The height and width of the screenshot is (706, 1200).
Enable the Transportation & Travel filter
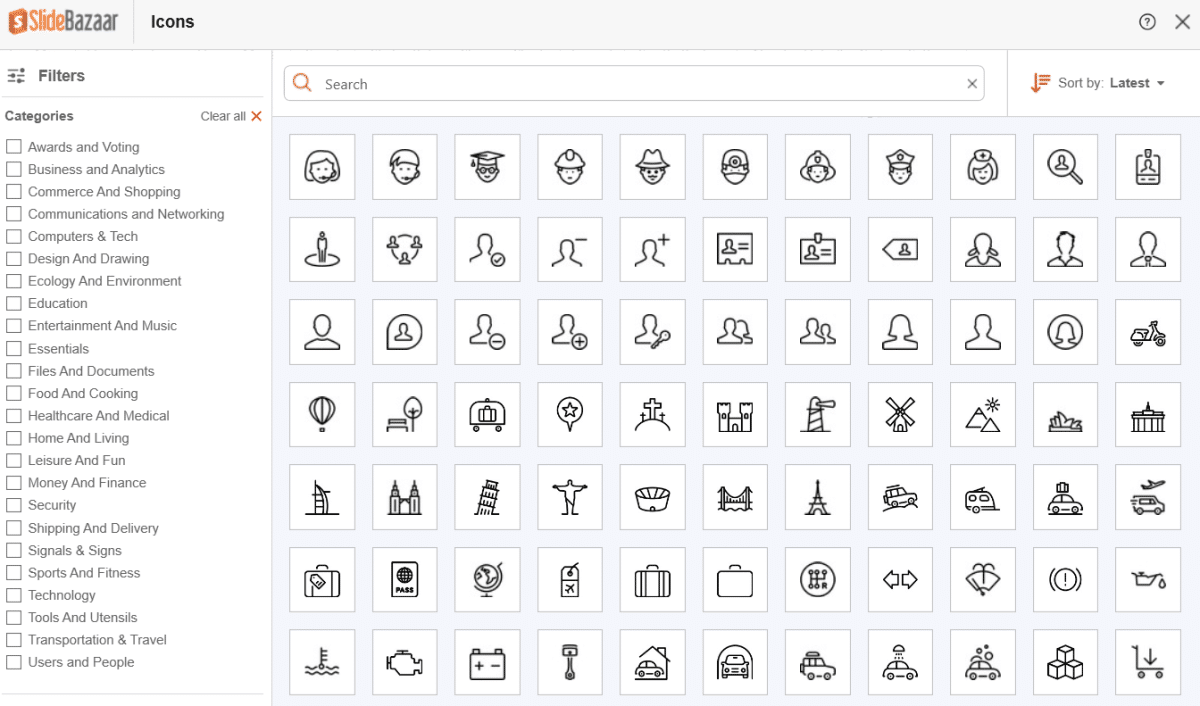click(14, 640)
